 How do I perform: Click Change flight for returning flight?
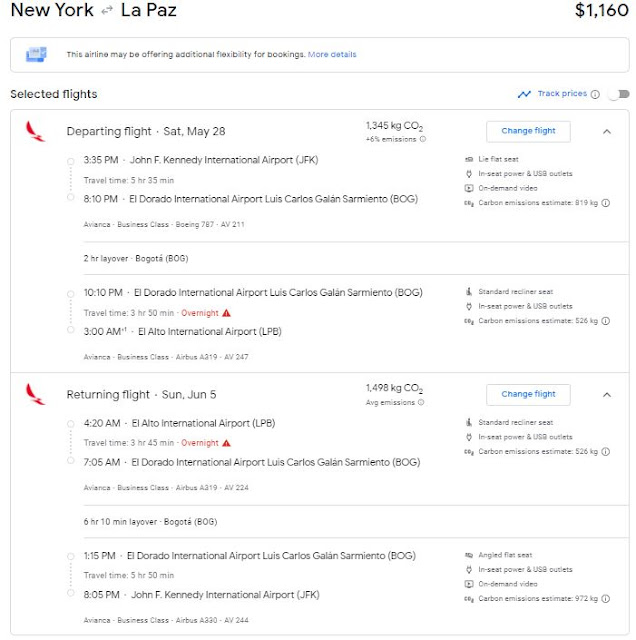(528, 394)
